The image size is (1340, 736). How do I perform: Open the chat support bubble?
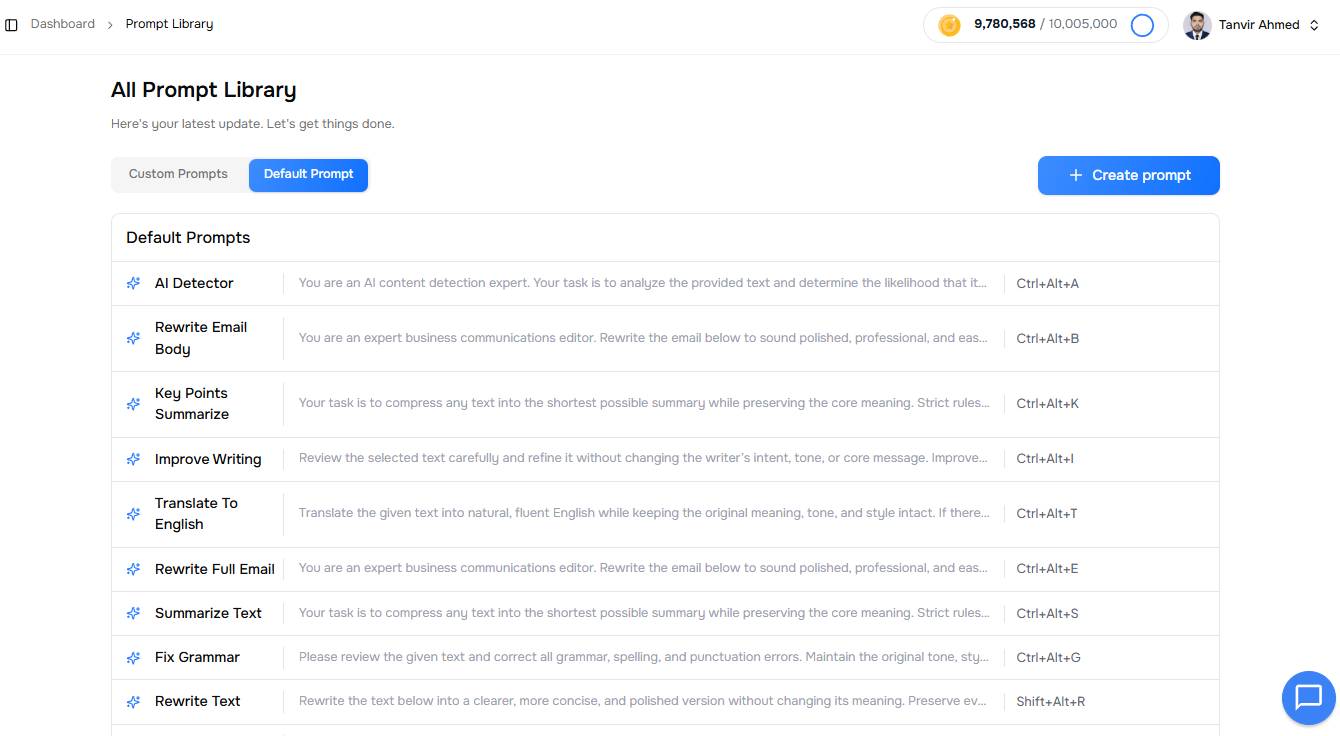[1308, 697]
